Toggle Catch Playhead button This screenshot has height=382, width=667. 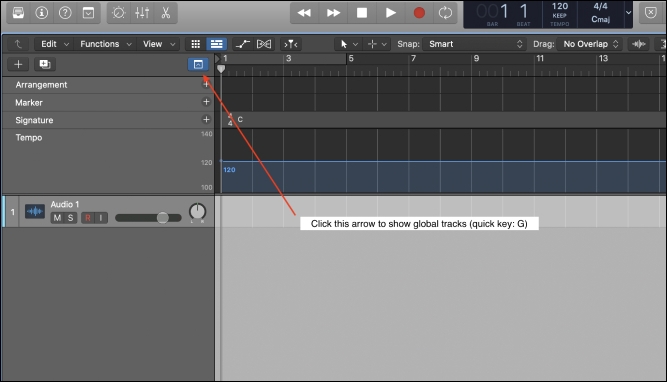[291, 44]
